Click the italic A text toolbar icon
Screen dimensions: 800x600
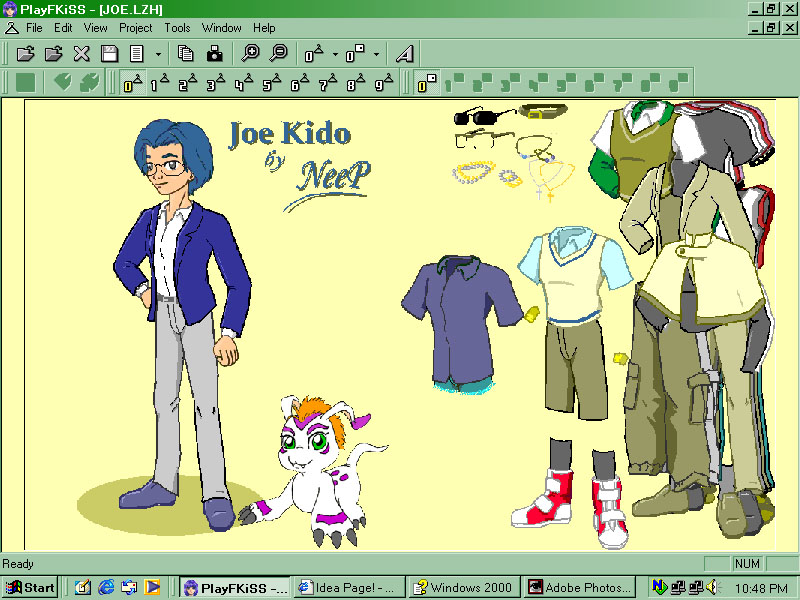click(x=405, y=53)
